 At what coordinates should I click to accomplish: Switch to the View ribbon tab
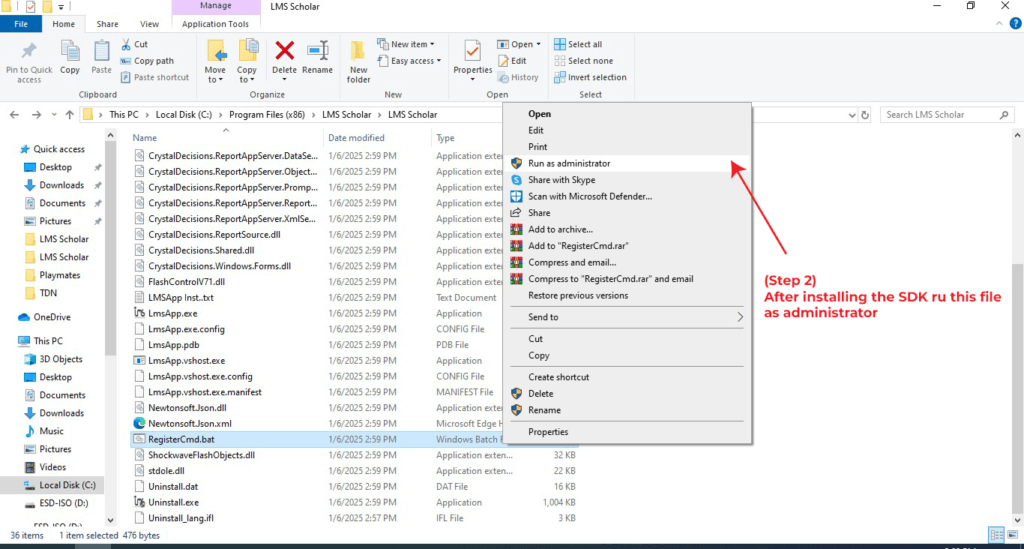(149, 24)
